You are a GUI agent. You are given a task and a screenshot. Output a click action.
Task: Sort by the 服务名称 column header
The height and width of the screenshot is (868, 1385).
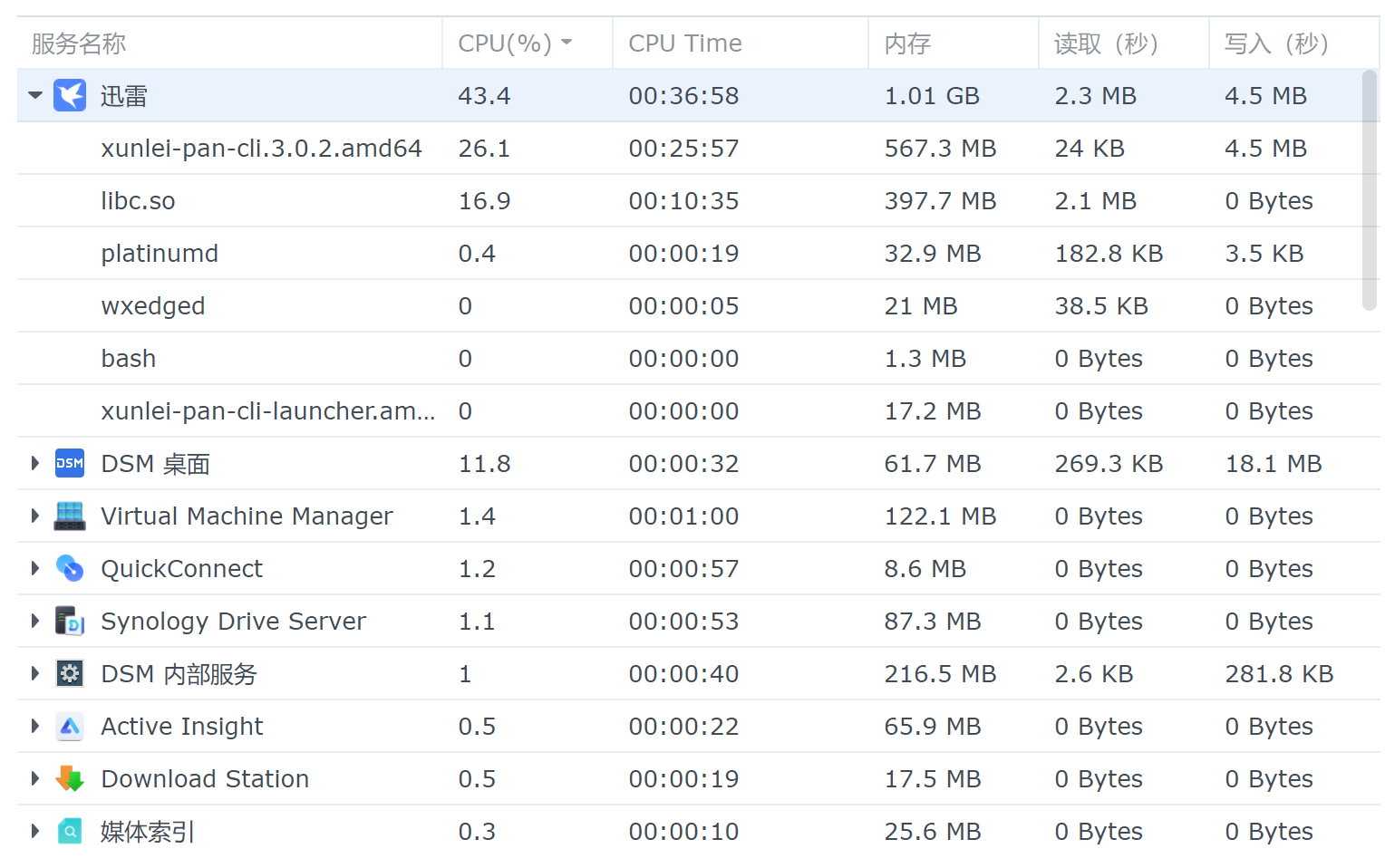pyautogui.click(x=79, y=43)
